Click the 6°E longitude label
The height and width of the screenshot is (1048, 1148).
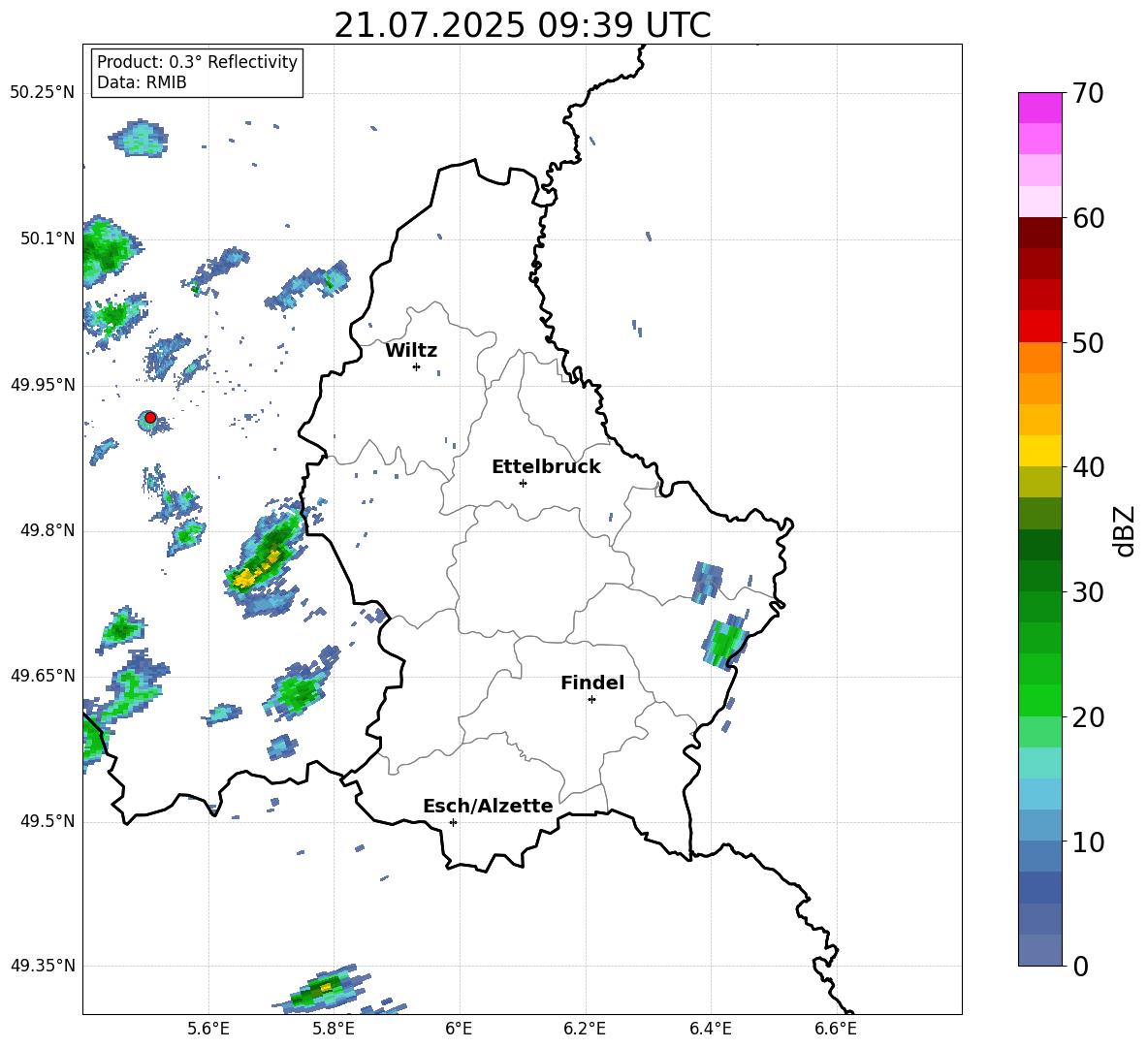(x=459, y=1029)
